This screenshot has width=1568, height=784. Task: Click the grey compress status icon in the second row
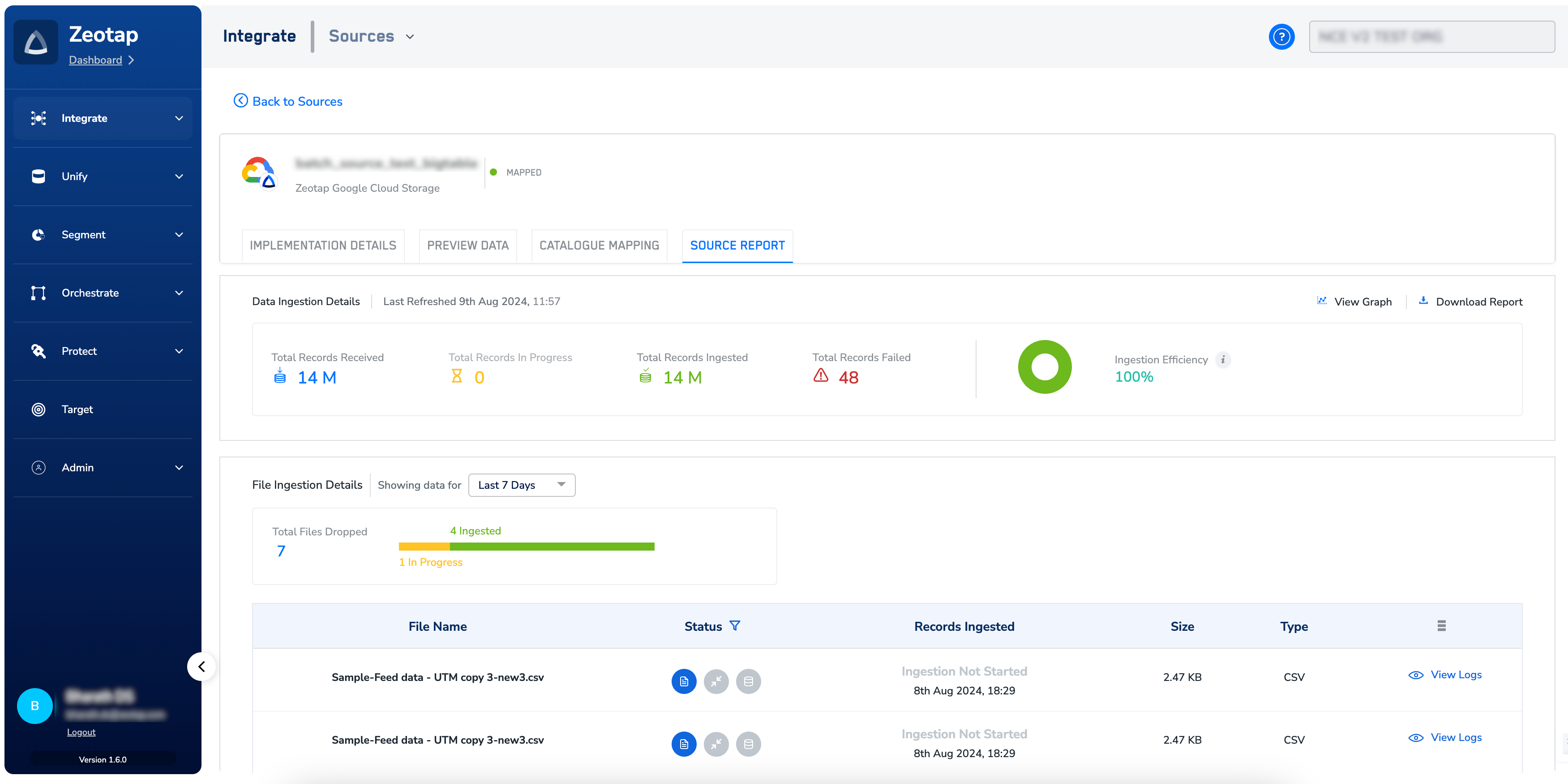pos(716,744)
